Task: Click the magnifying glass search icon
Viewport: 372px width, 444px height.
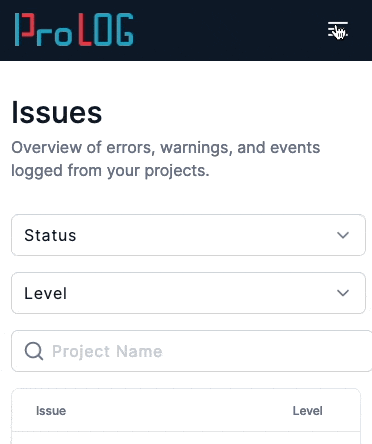Action: pos(34,351)
